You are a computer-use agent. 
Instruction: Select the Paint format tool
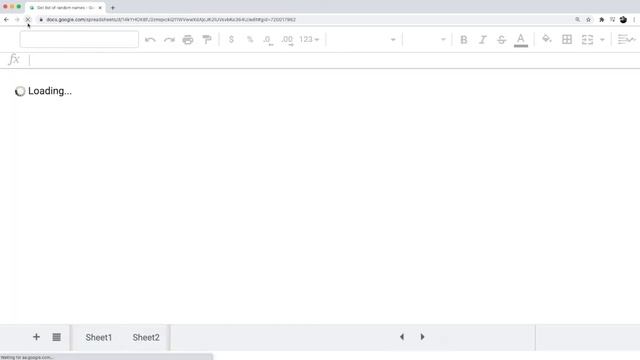(x=207, y=40)
